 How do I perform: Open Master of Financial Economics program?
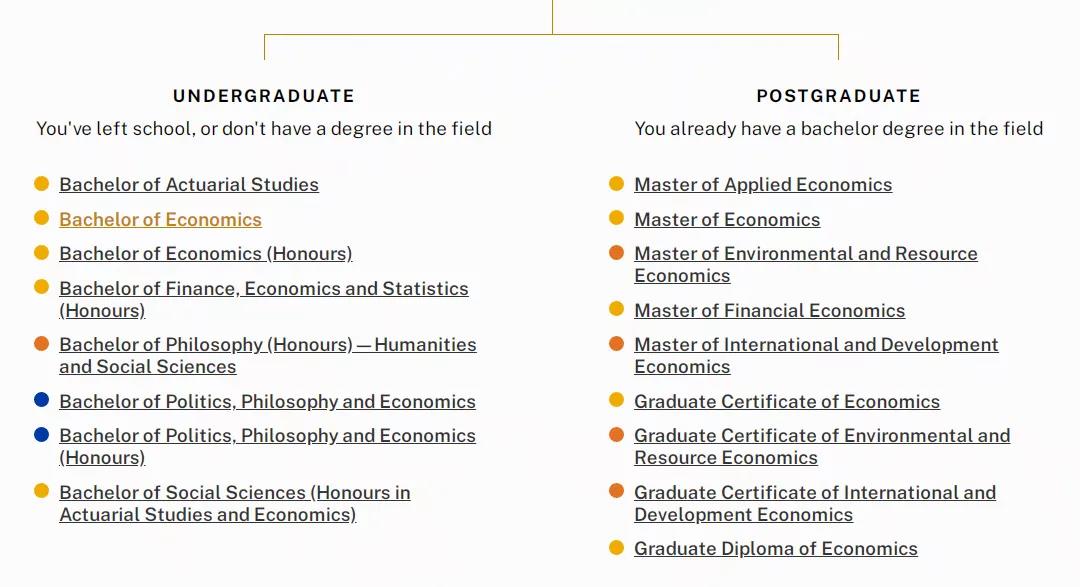(769, 311)
